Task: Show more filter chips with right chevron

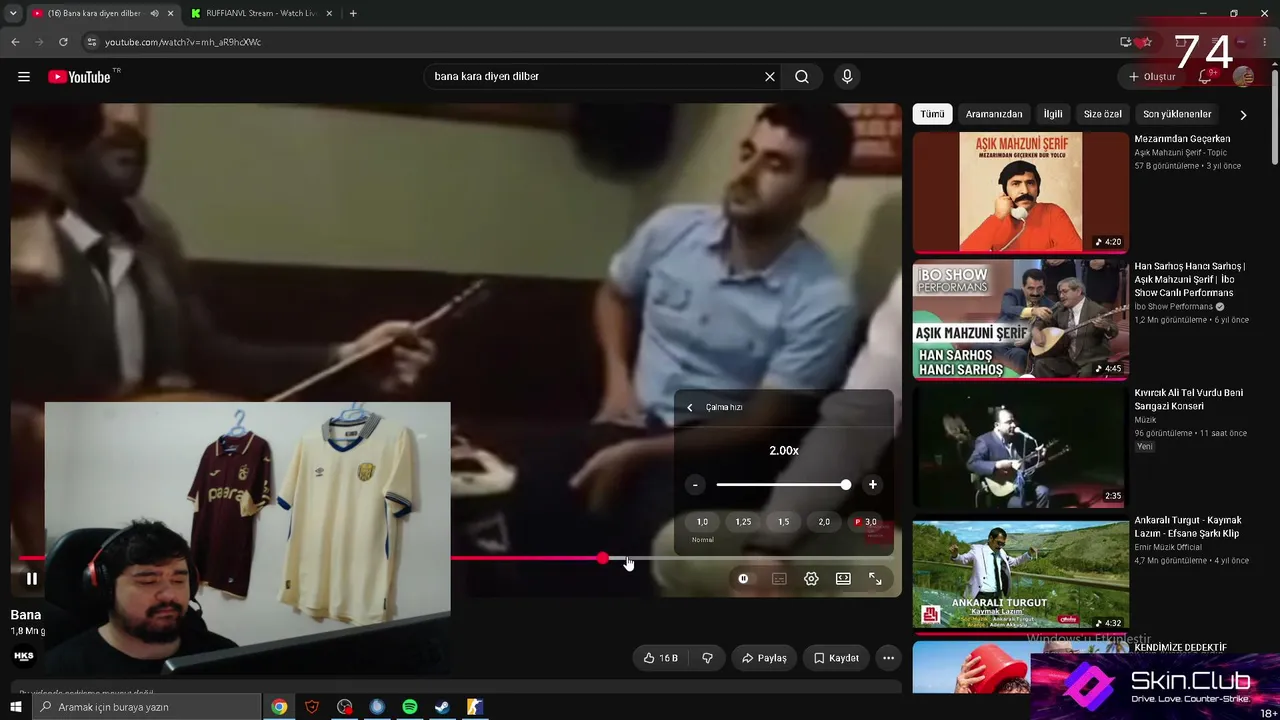Action: point(1243,115)
